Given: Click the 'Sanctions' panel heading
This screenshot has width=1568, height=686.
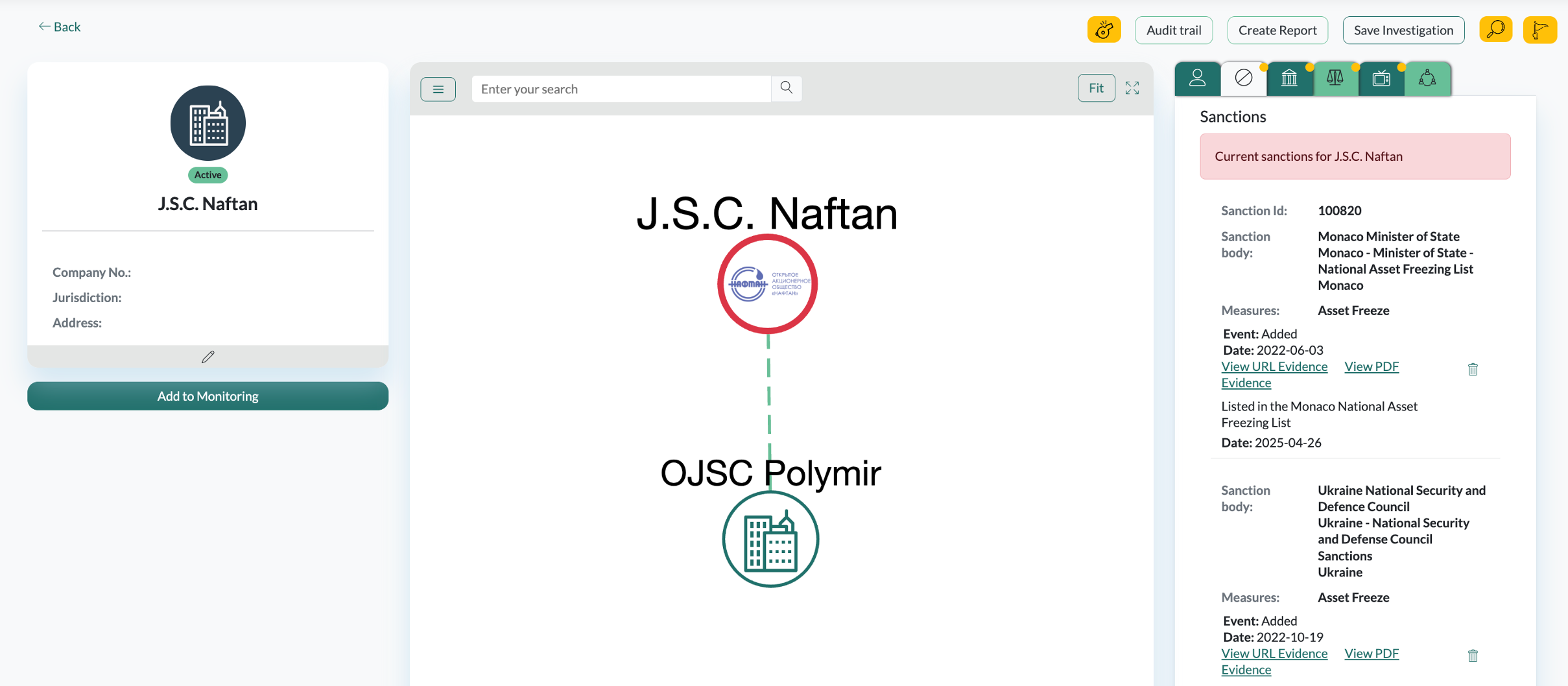Looking at the screenshot, I should [x=1233, y=117].
